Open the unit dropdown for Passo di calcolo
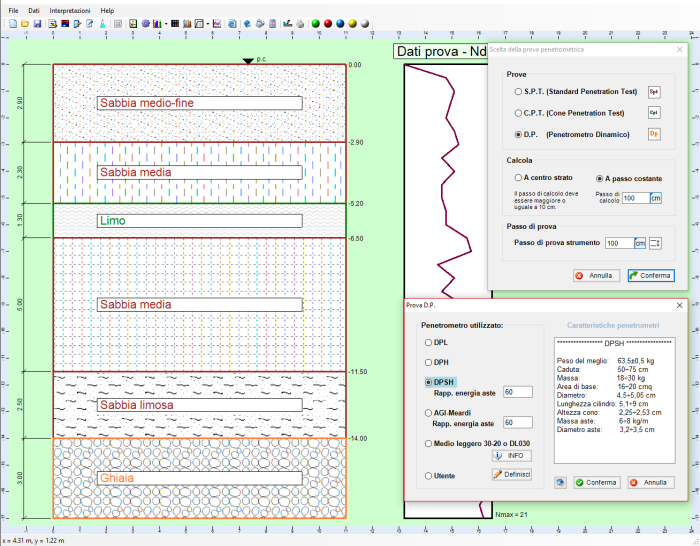 click(x=656, y=198)
